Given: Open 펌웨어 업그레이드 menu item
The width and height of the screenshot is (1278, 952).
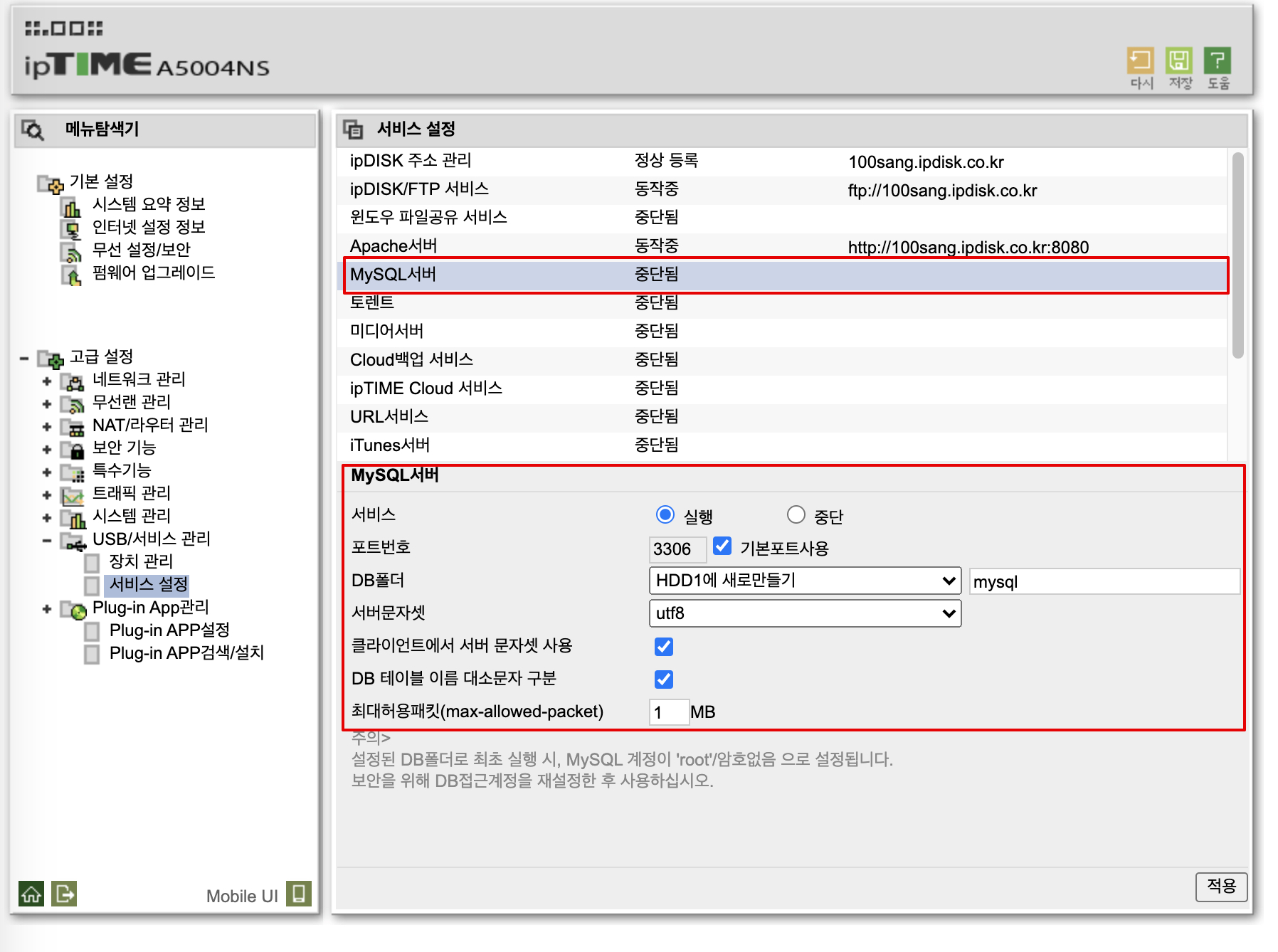Looking at the screenshot, I should click(x=154, y=273).
